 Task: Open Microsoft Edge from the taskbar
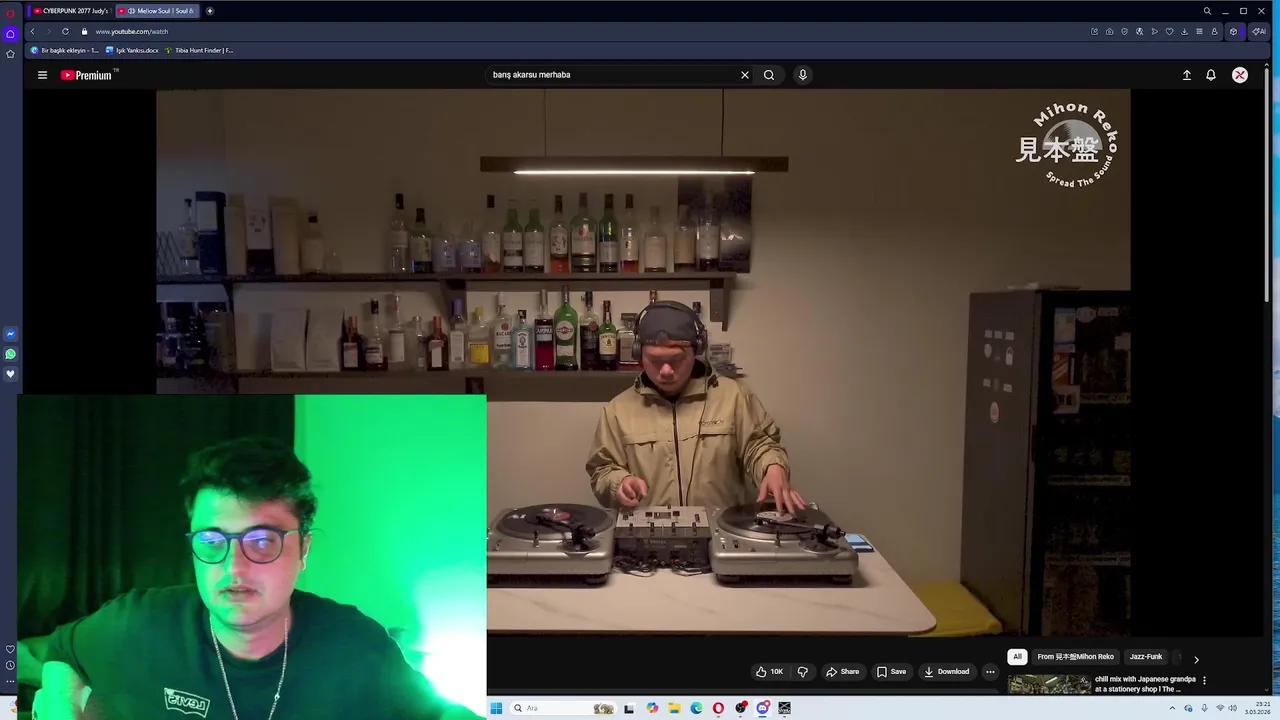tap(696, 708)
